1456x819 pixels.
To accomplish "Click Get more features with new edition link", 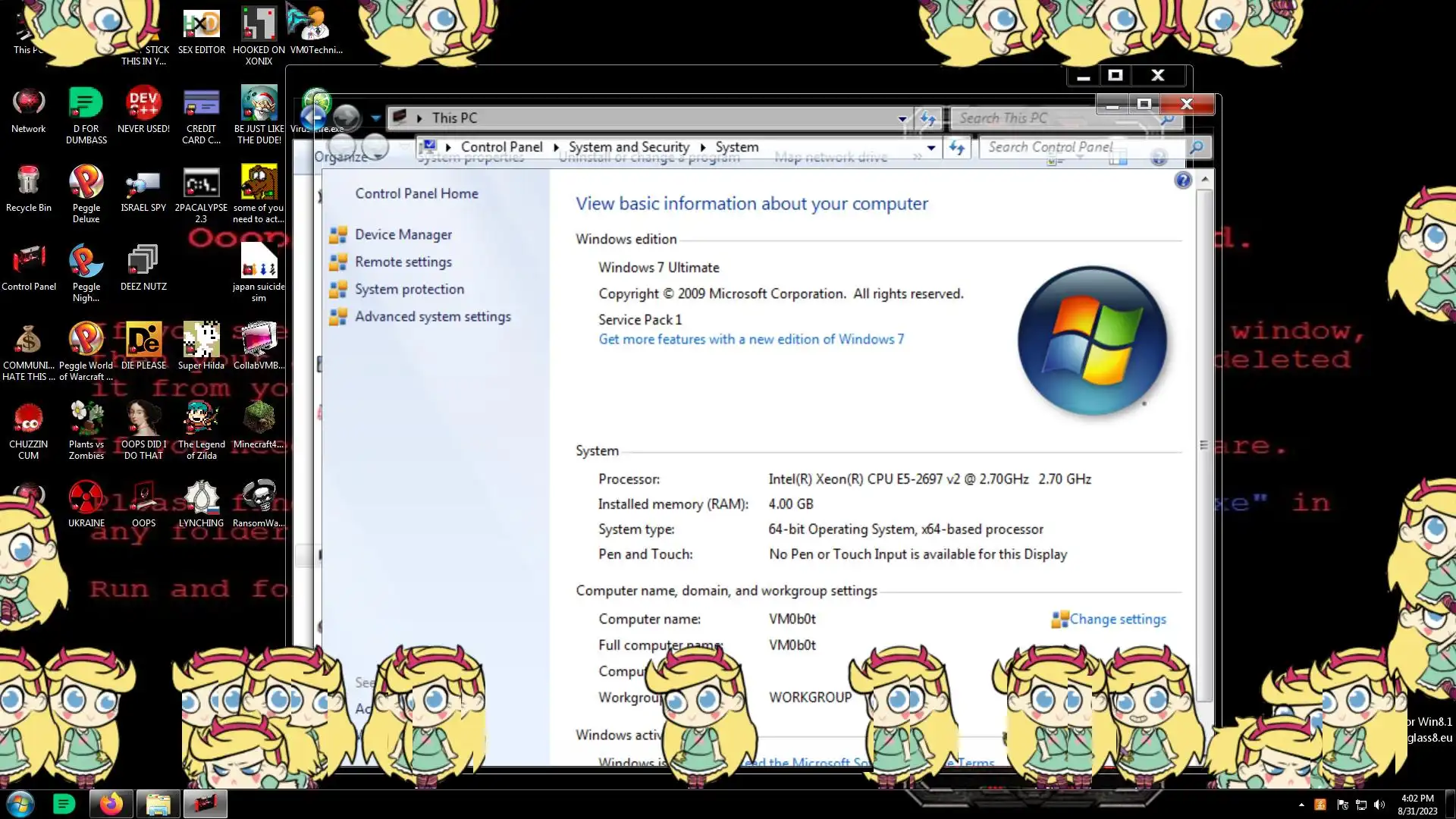I will click(751, 340).
